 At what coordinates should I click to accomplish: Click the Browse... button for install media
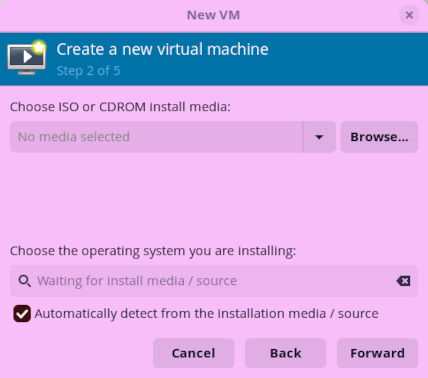click(379, 137)
